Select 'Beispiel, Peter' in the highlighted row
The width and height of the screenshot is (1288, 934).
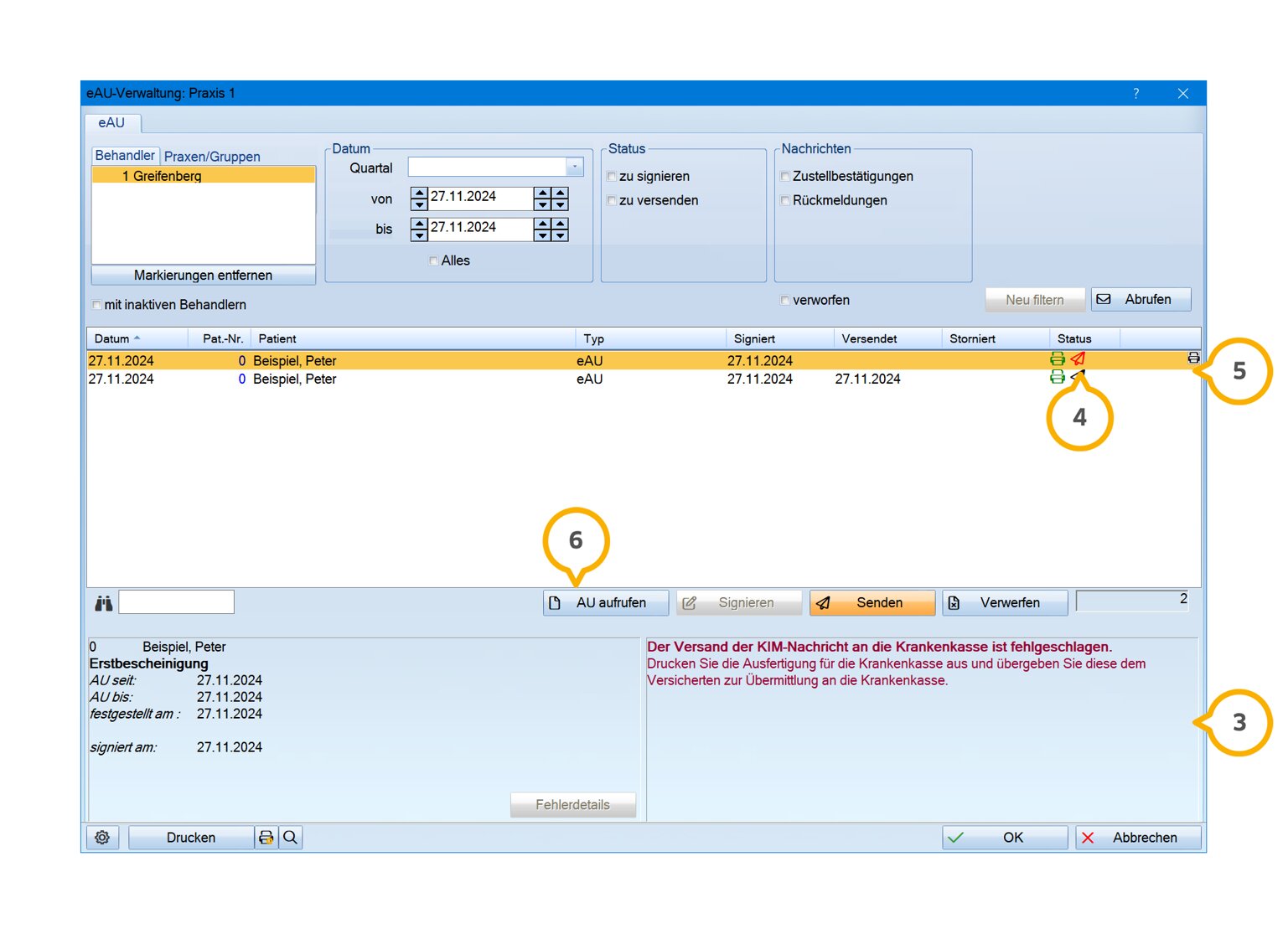point(295,361)
